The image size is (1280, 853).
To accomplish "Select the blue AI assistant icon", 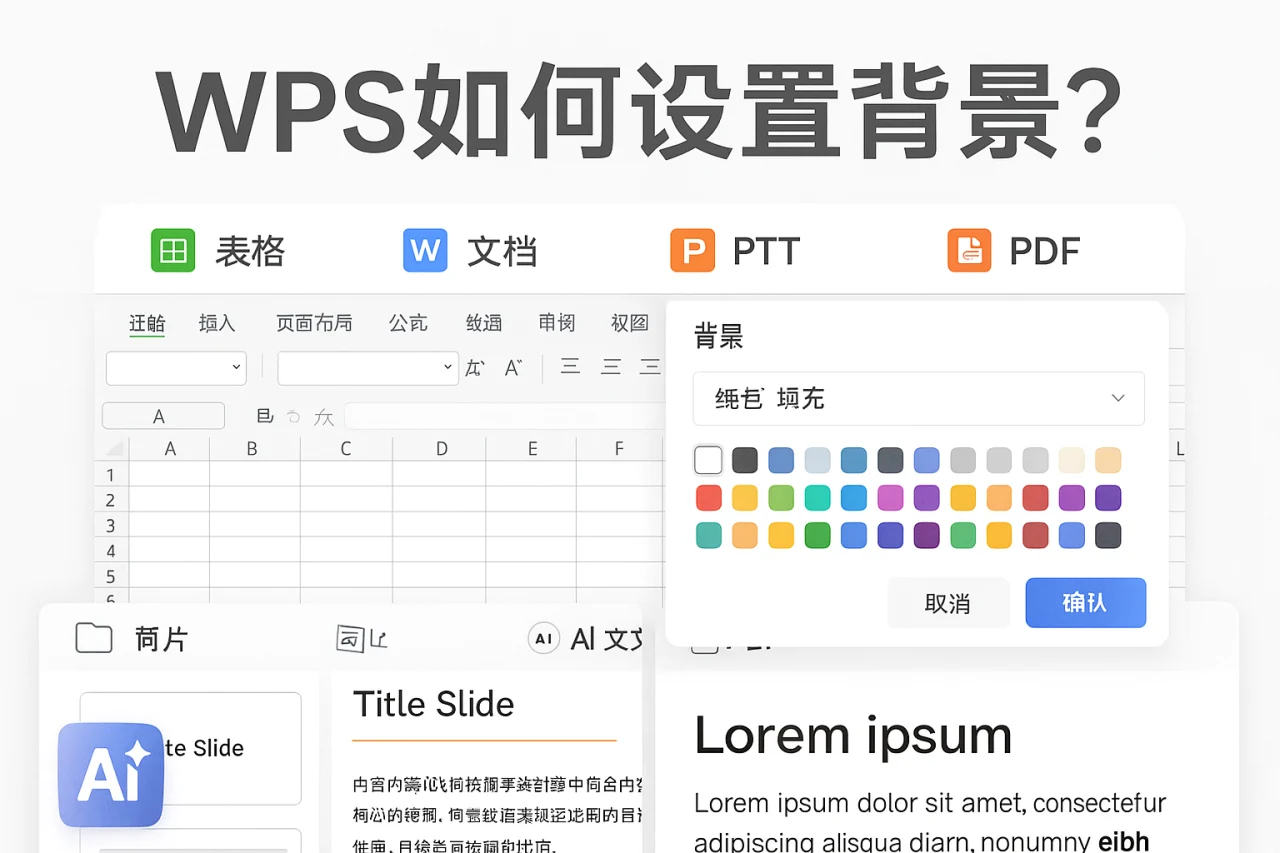I will [x=110, y=775].
